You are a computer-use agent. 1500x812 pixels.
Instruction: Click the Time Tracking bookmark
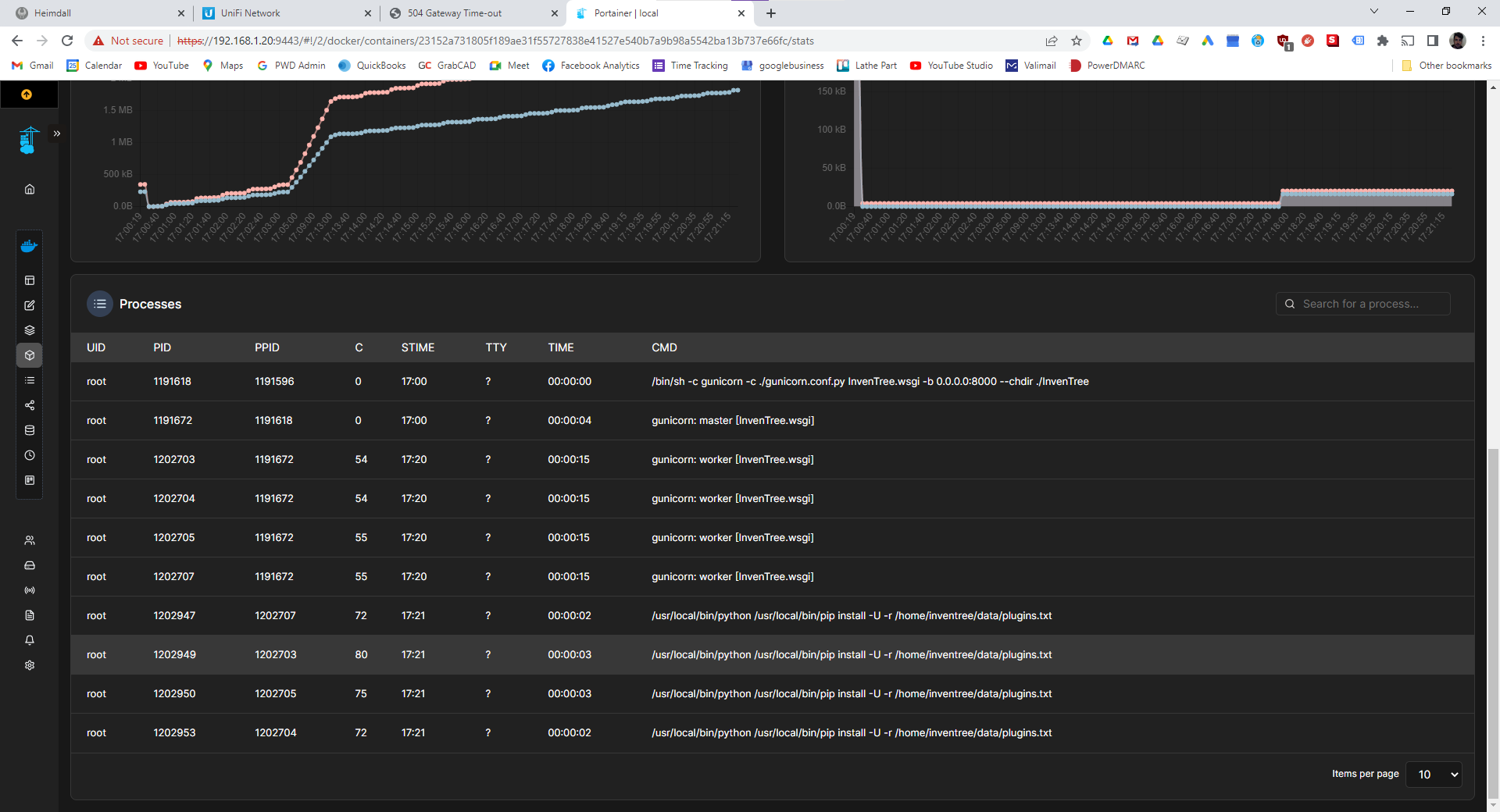click(691, 66)
